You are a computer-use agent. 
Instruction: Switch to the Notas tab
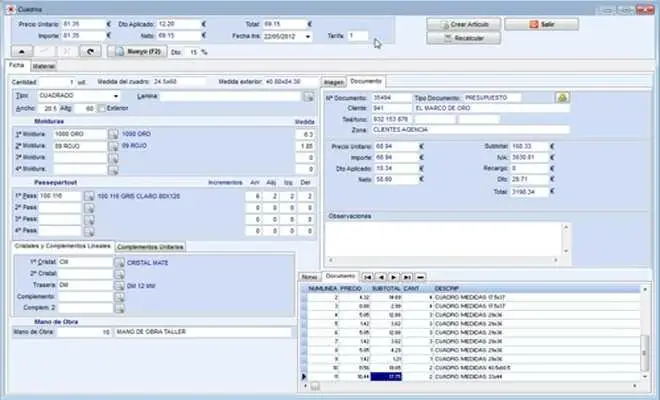(309, 277)
